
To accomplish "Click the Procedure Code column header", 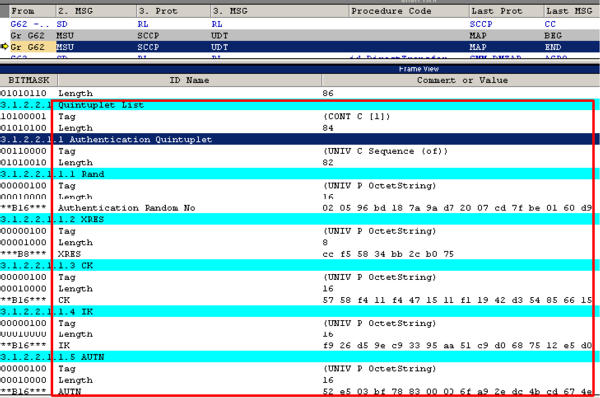I will [x=409, y=11].
